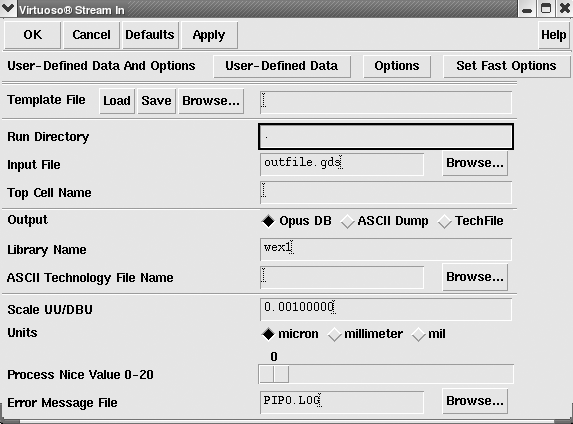Browse for the input GDS file
573x424 pixels.
coord(475,163)
